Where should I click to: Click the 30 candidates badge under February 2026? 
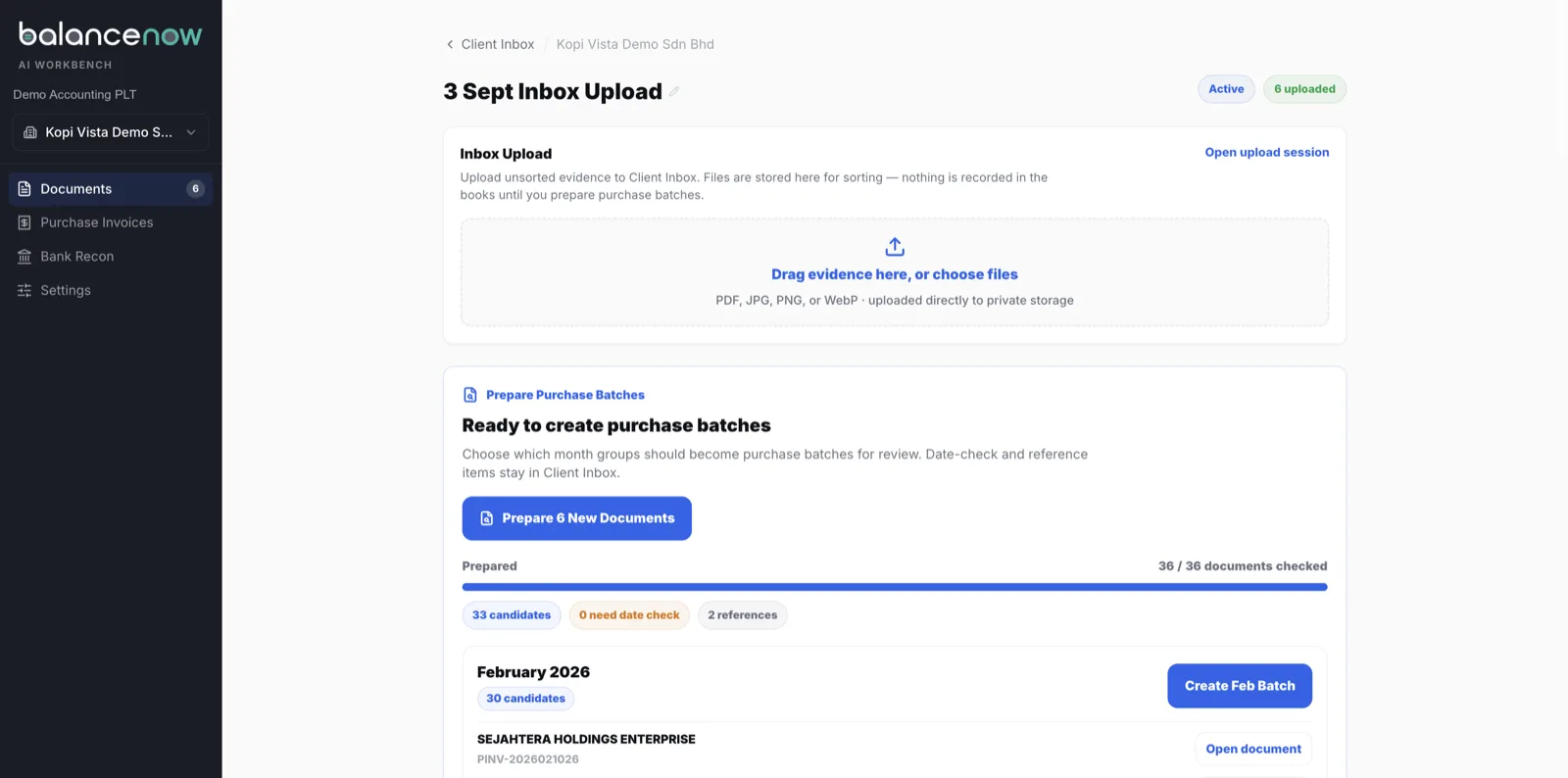526,699
